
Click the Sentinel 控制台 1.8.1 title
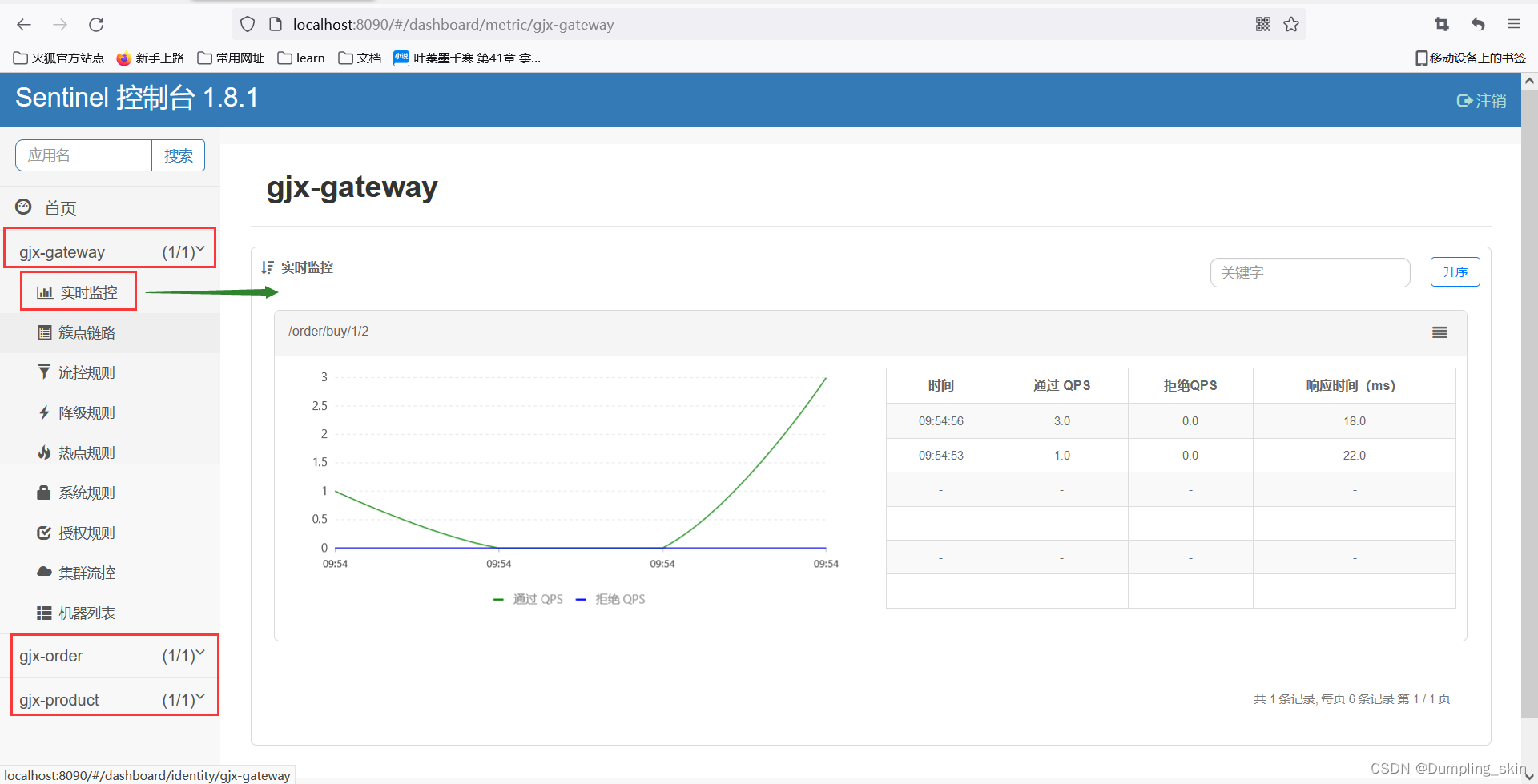pyautogui.click(x=137, y=98)
